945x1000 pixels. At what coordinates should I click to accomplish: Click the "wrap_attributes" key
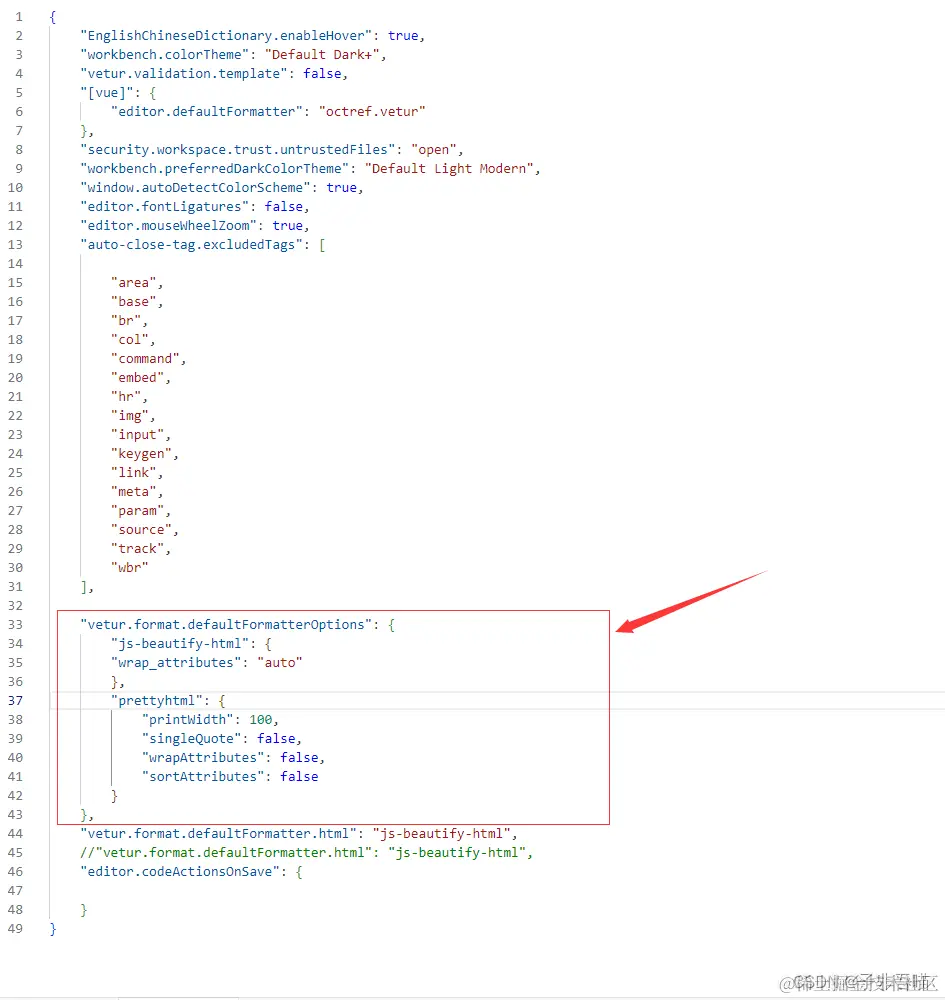pos(176,663)
